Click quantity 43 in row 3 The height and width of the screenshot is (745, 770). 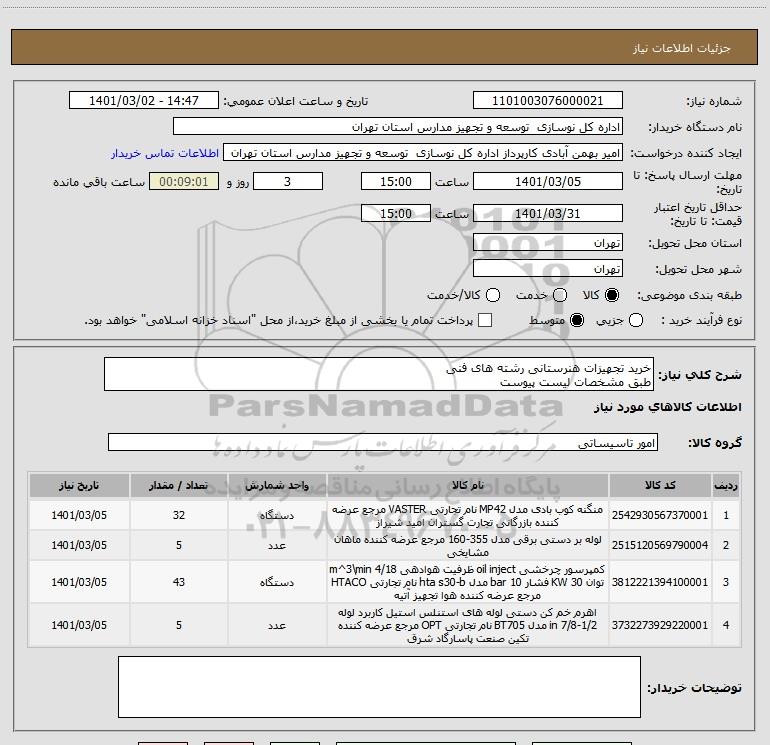pos(179,582)
